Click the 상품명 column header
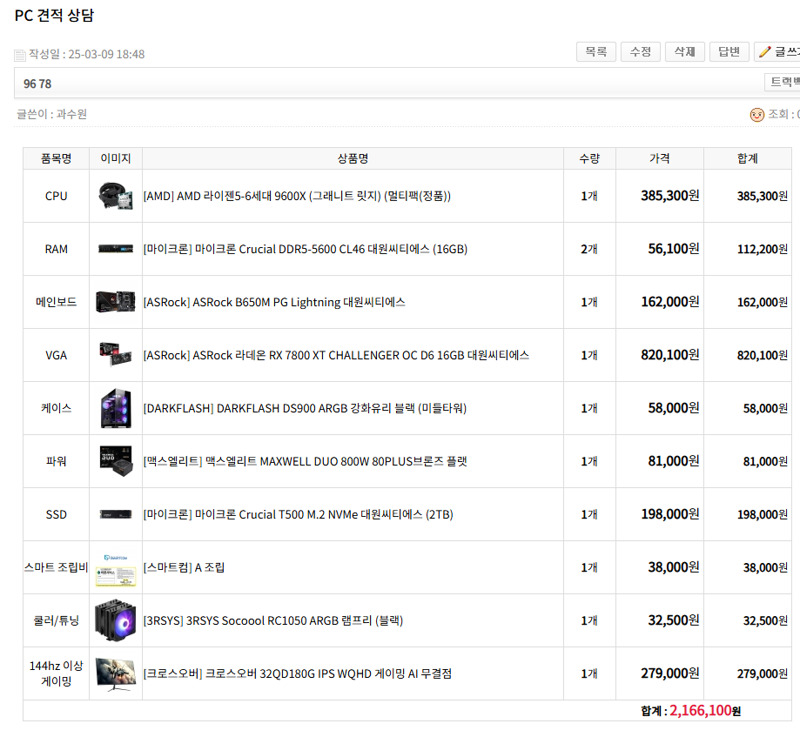This screenshot has height=737, width=800. (353, 159)
